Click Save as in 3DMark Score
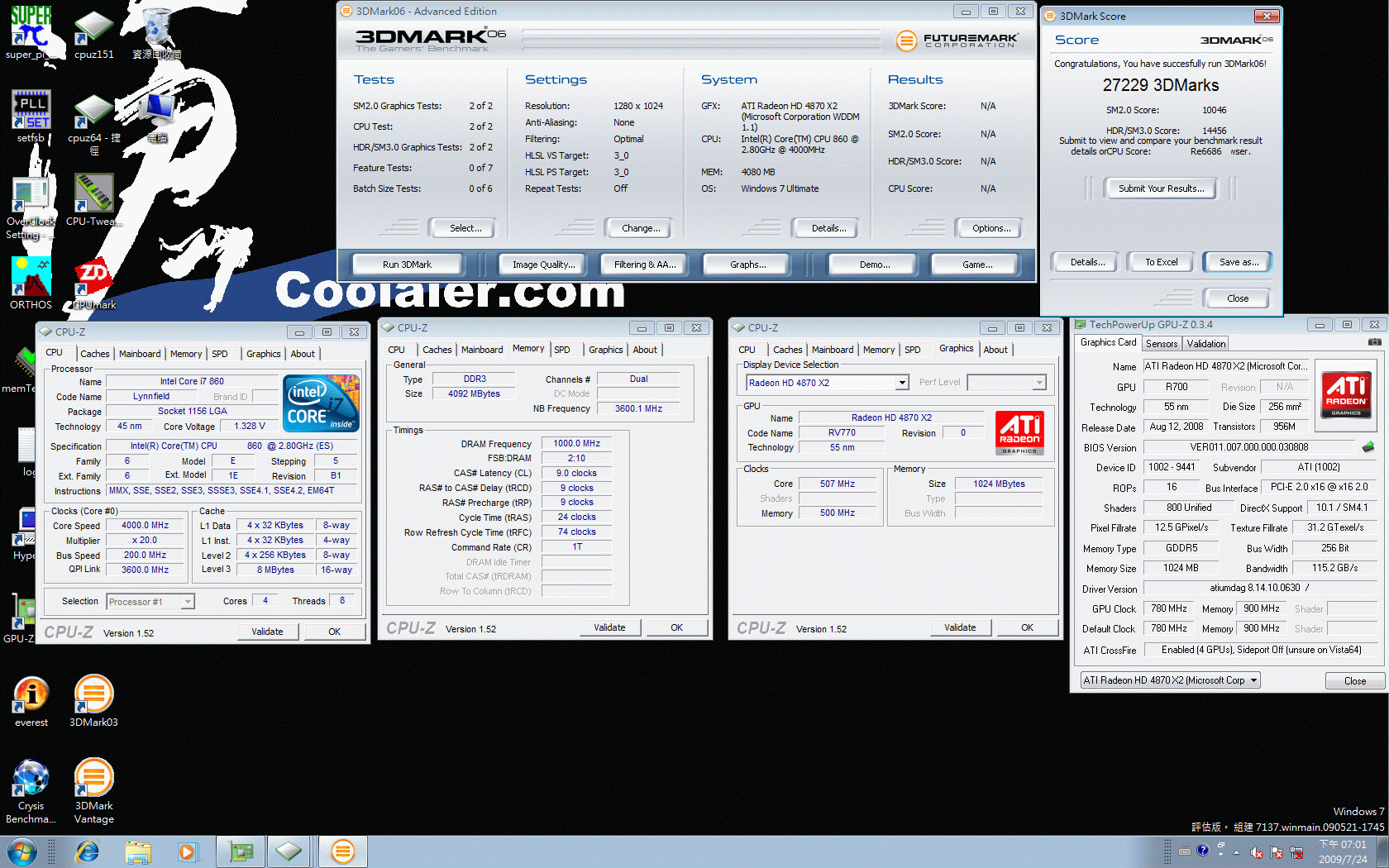The height and width of the screenshot is (868, 1389). click(x=1239, y=262)
